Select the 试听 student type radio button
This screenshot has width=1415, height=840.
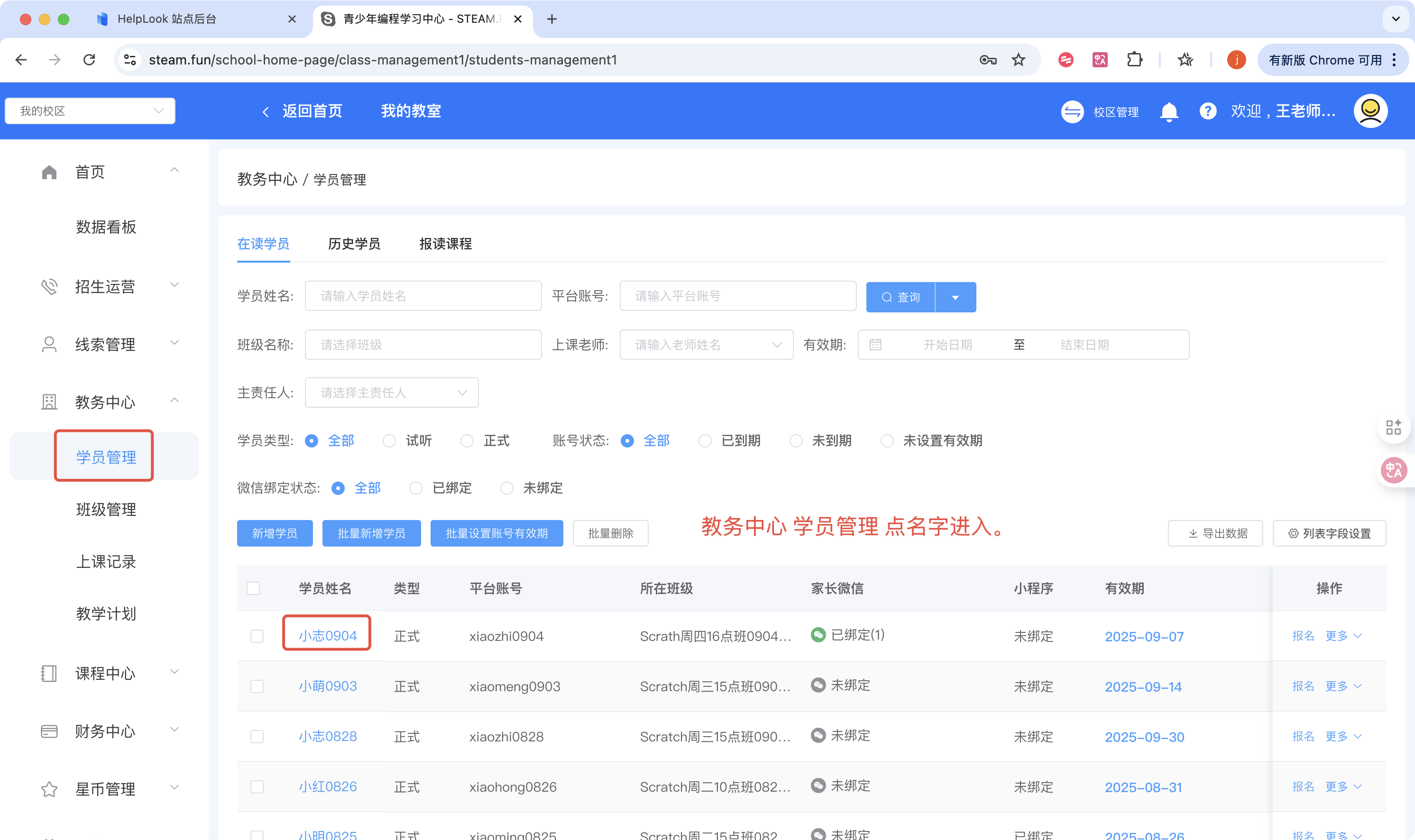(x=389, y=440)
